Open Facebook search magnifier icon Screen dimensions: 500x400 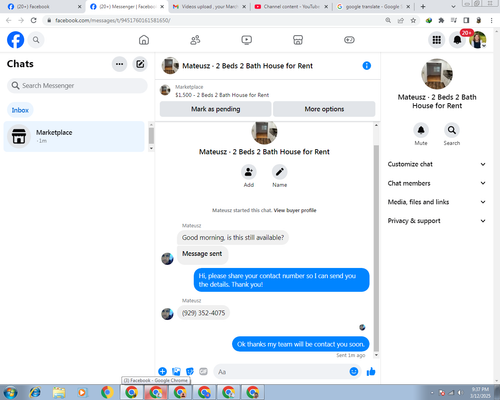click(36, 40)
